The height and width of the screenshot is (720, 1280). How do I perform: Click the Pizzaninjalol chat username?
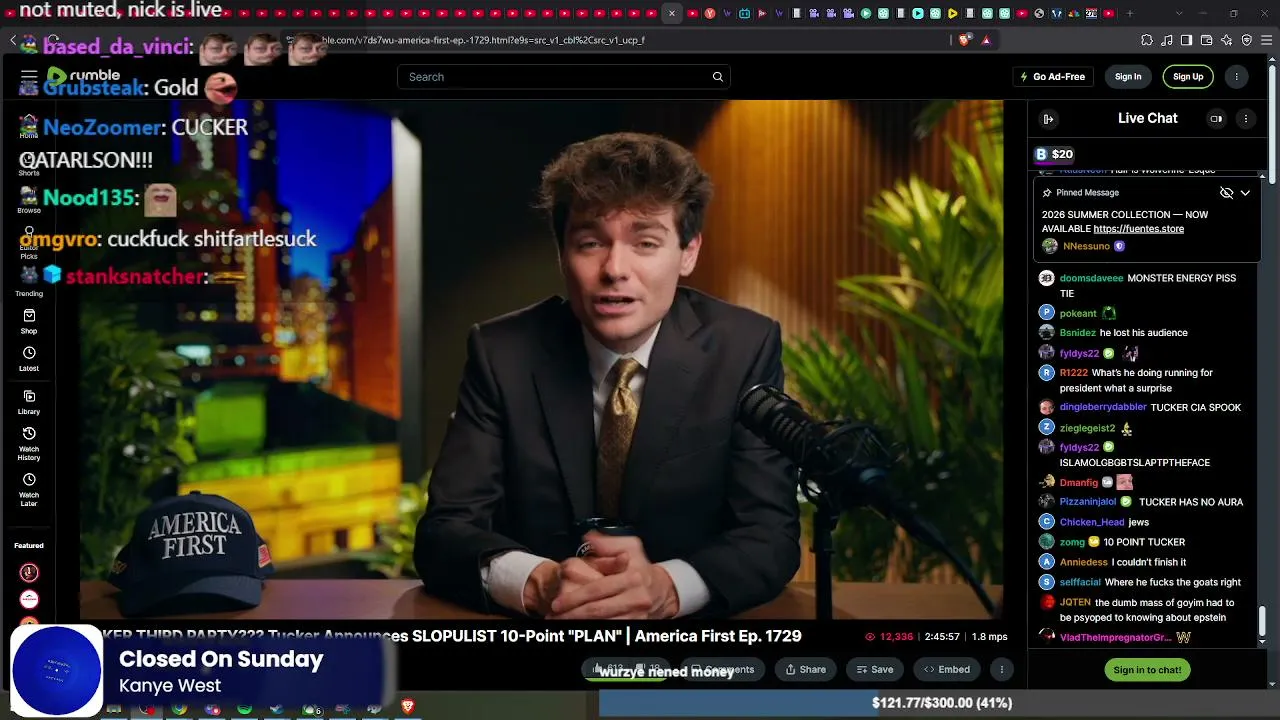[1088, 502]
